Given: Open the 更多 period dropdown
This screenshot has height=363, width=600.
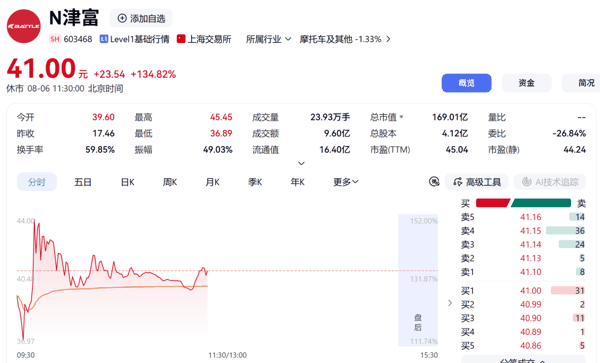Looking at the screenshot, I should pos(346,182).
